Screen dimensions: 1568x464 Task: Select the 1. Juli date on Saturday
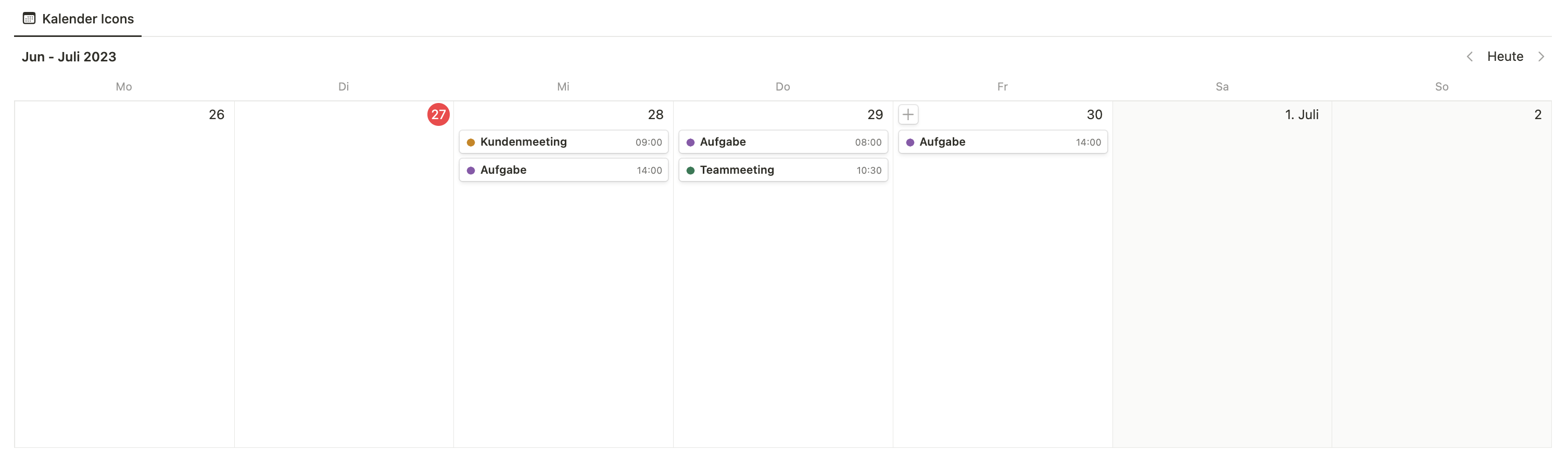[1301, 114]
